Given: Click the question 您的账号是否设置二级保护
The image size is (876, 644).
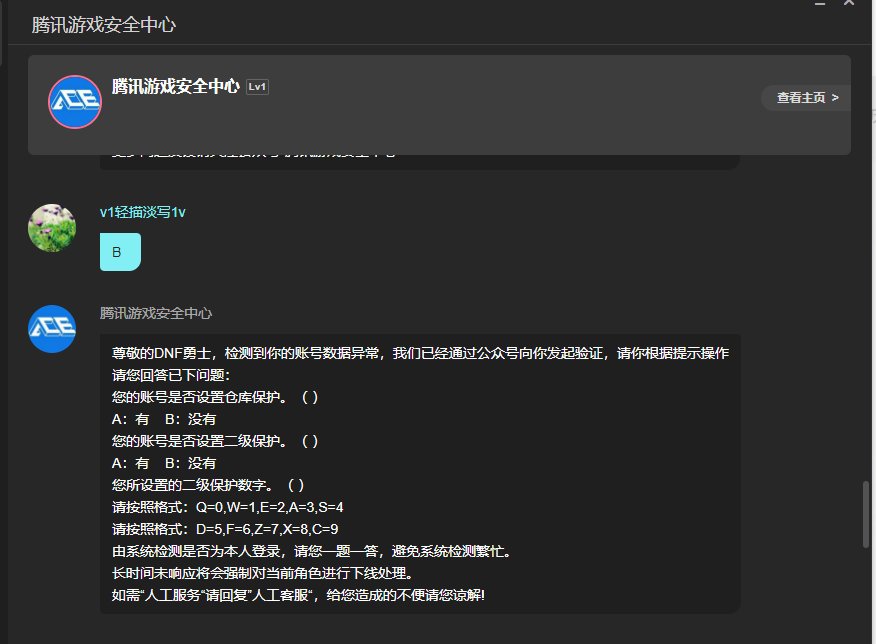Looking at the screenshot, I should point(215,441).
